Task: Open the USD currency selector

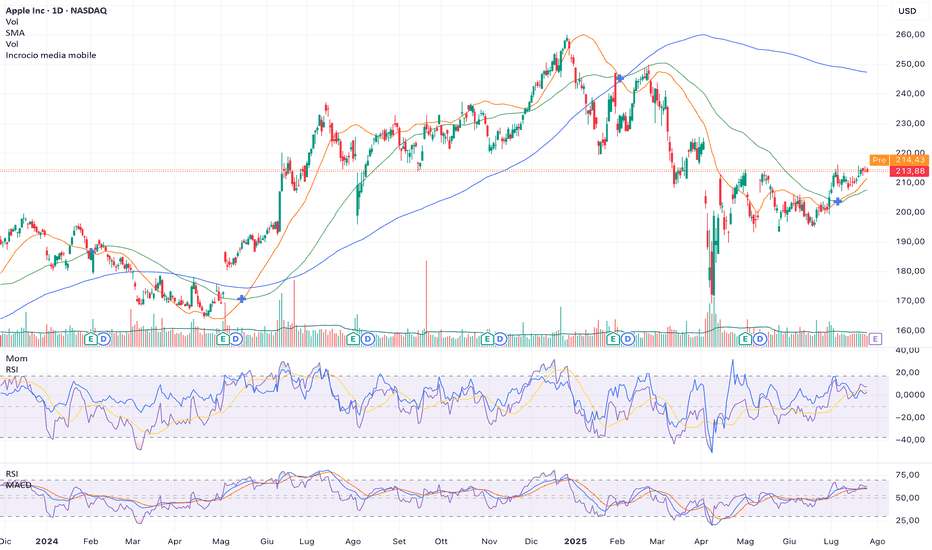Action: point(907,11)
